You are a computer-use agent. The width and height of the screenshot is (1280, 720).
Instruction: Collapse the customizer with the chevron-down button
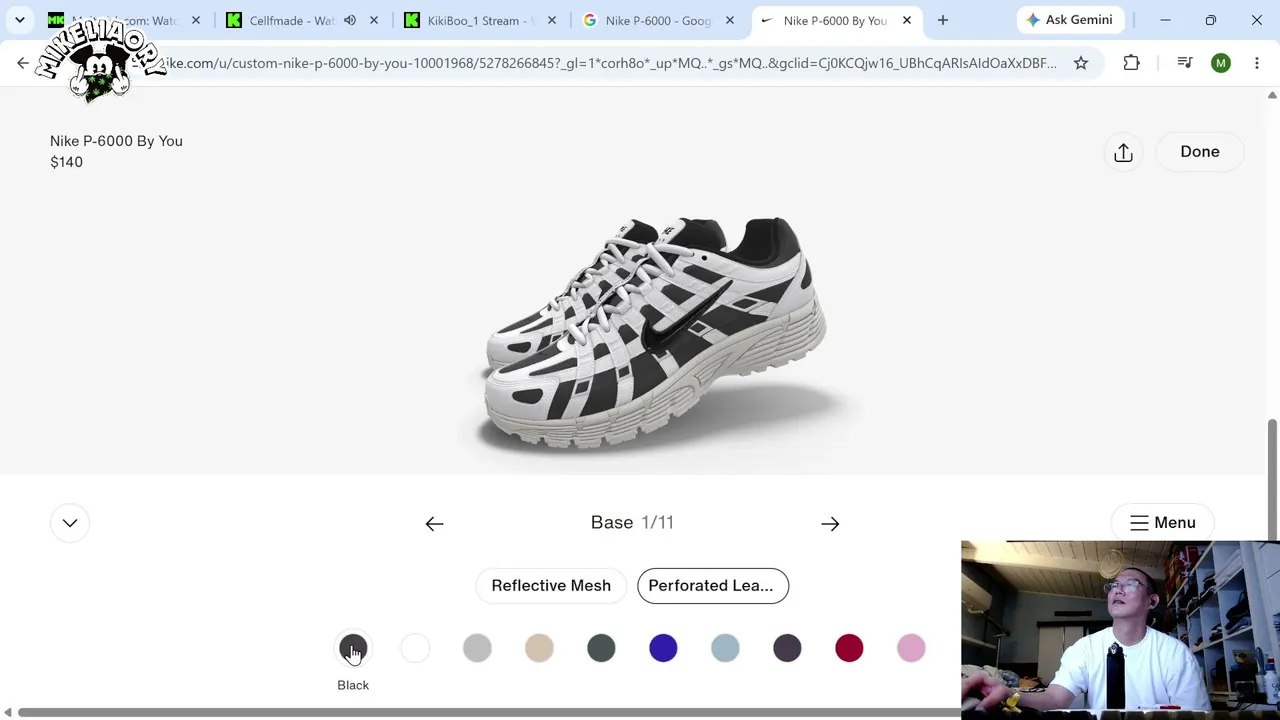70,523
